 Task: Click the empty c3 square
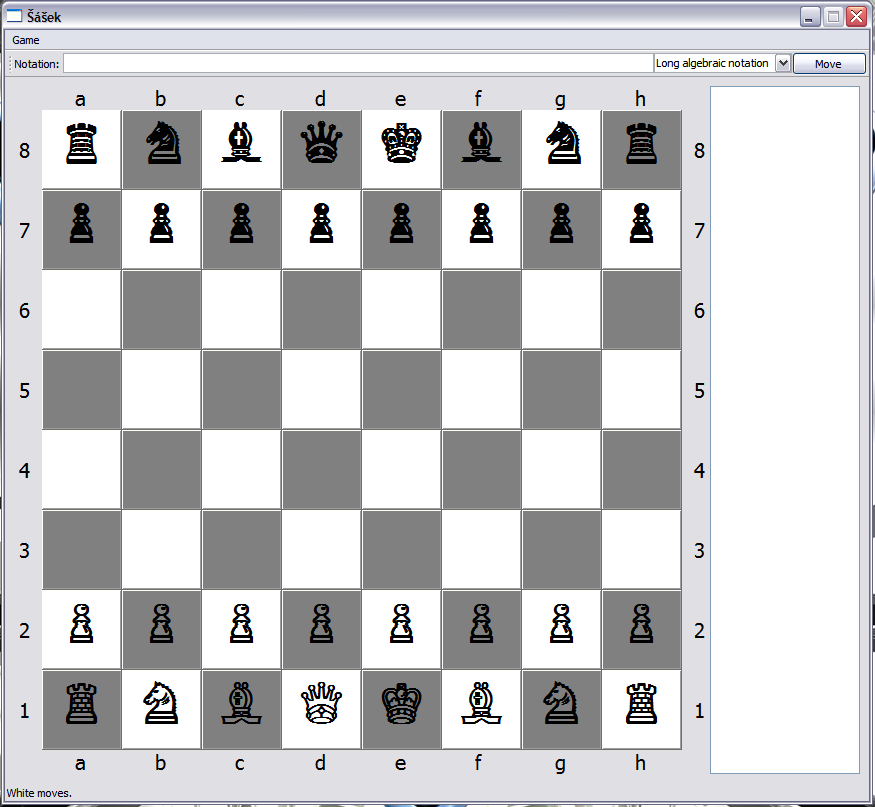pos(242,550)
